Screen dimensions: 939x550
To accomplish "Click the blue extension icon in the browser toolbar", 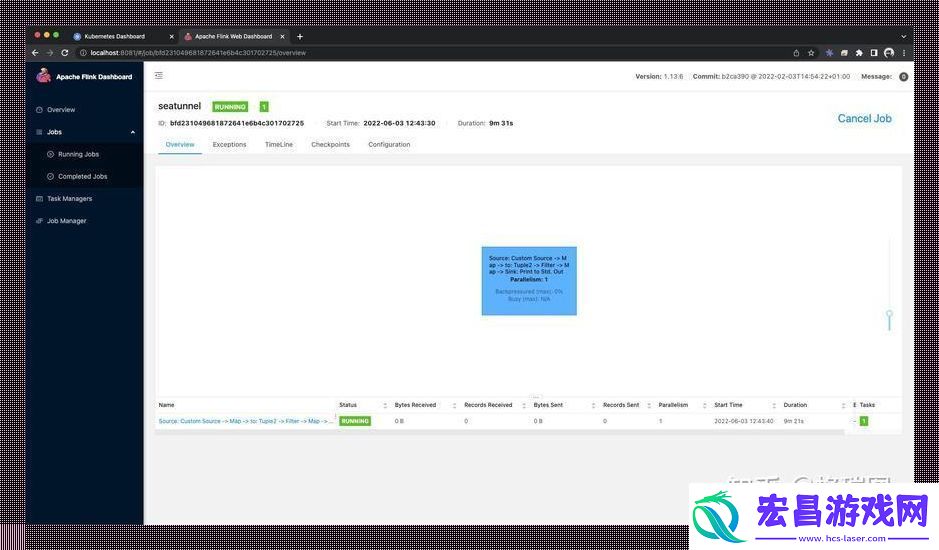I will click(829, 53).
